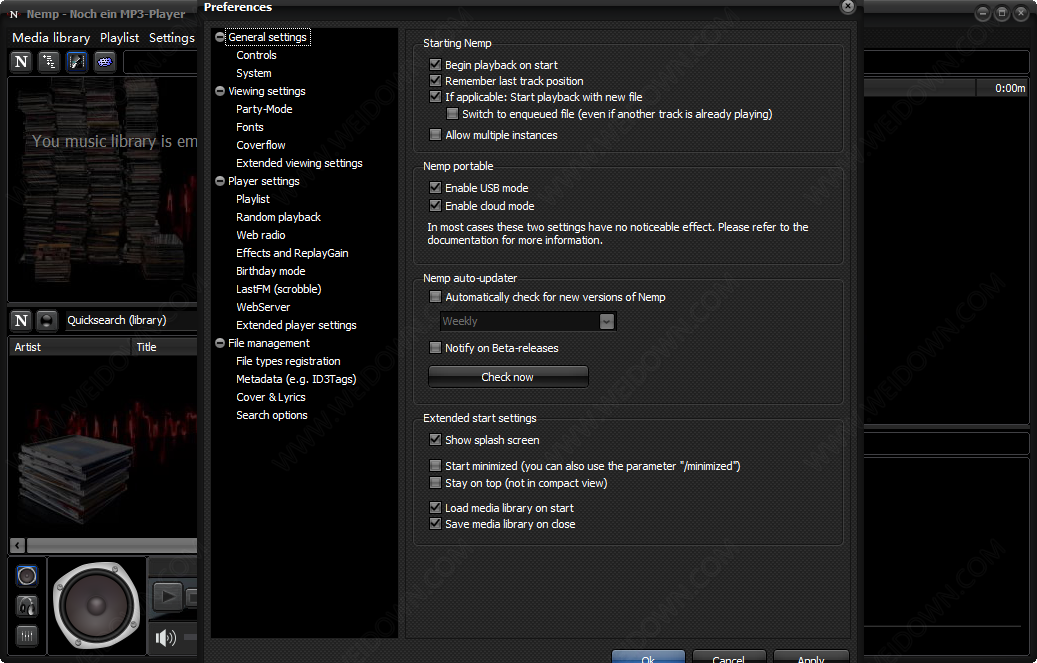Select System in the preferences tree
The height and width of the screenshot is (663, 1037).
click(x=253, y=73)
